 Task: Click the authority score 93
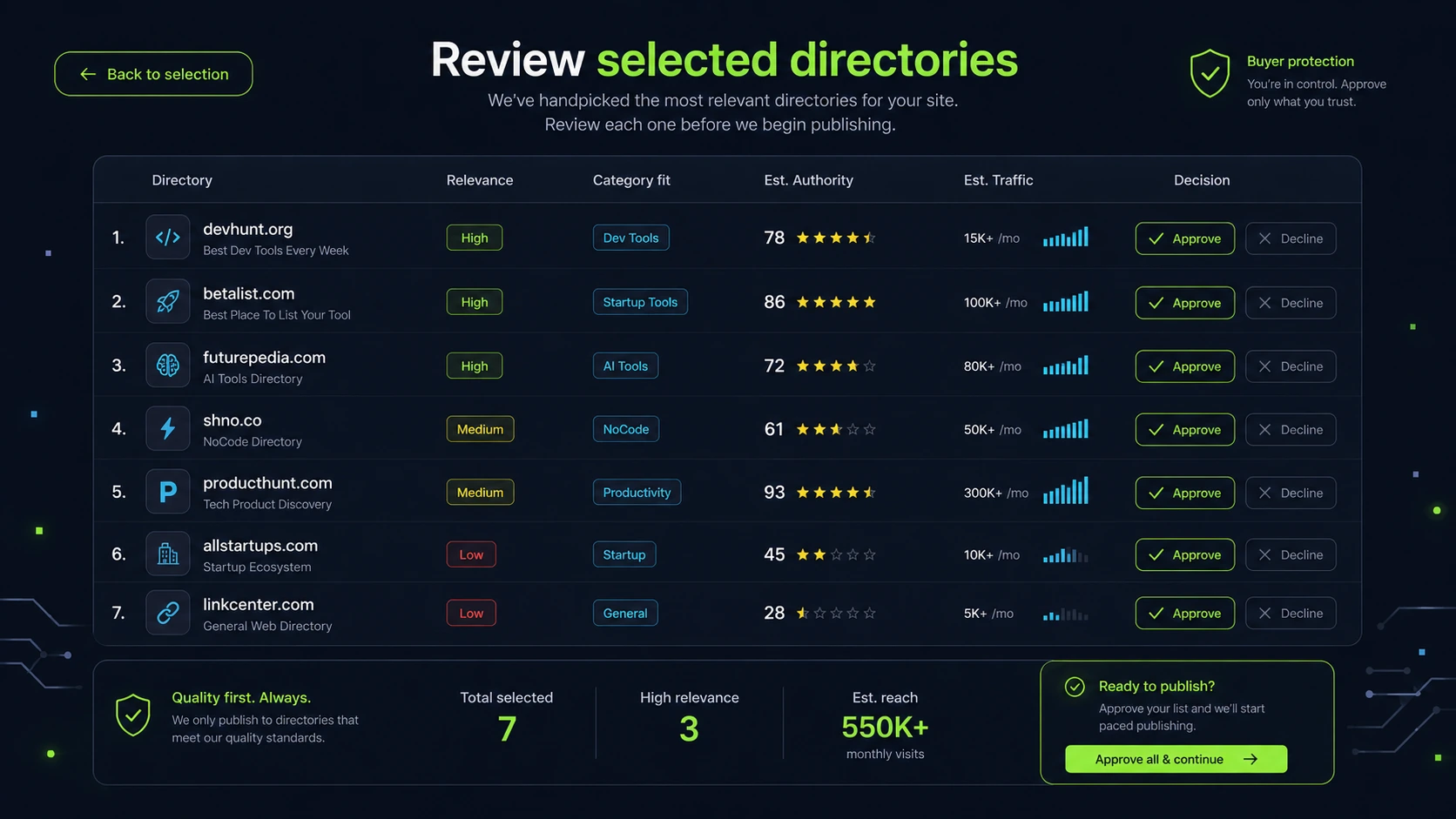click(x=774, y=493)
